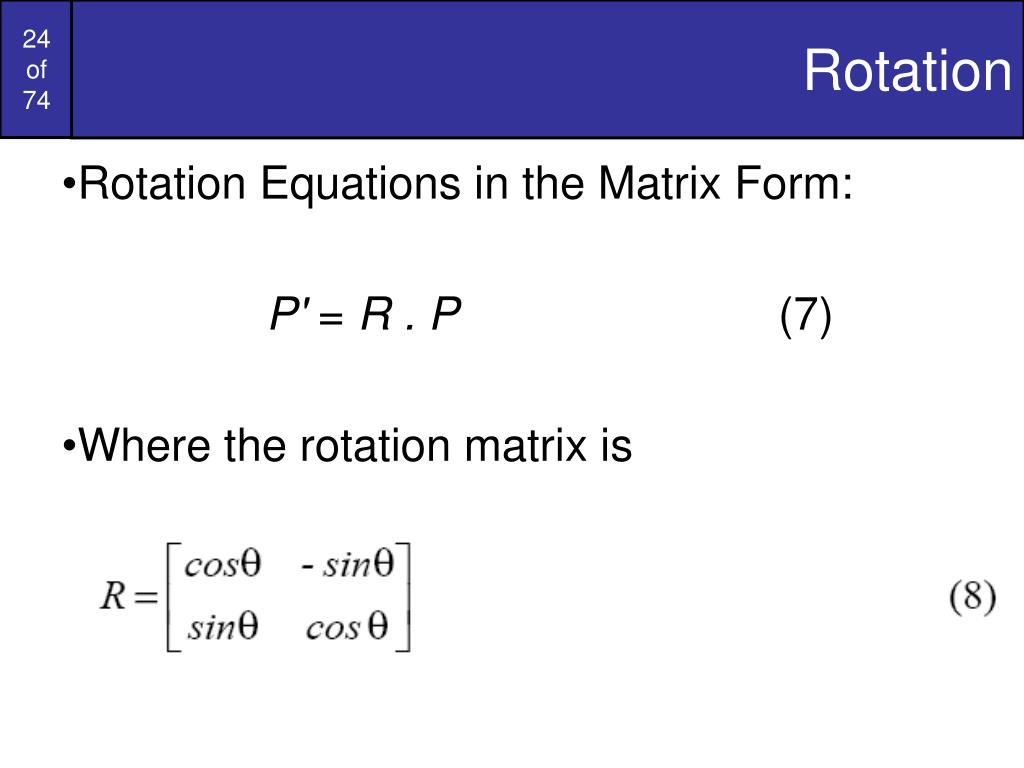Click the equation label (7)
Image resolution: width=1024 pixels, height=768 pixels.
[805, 316]
